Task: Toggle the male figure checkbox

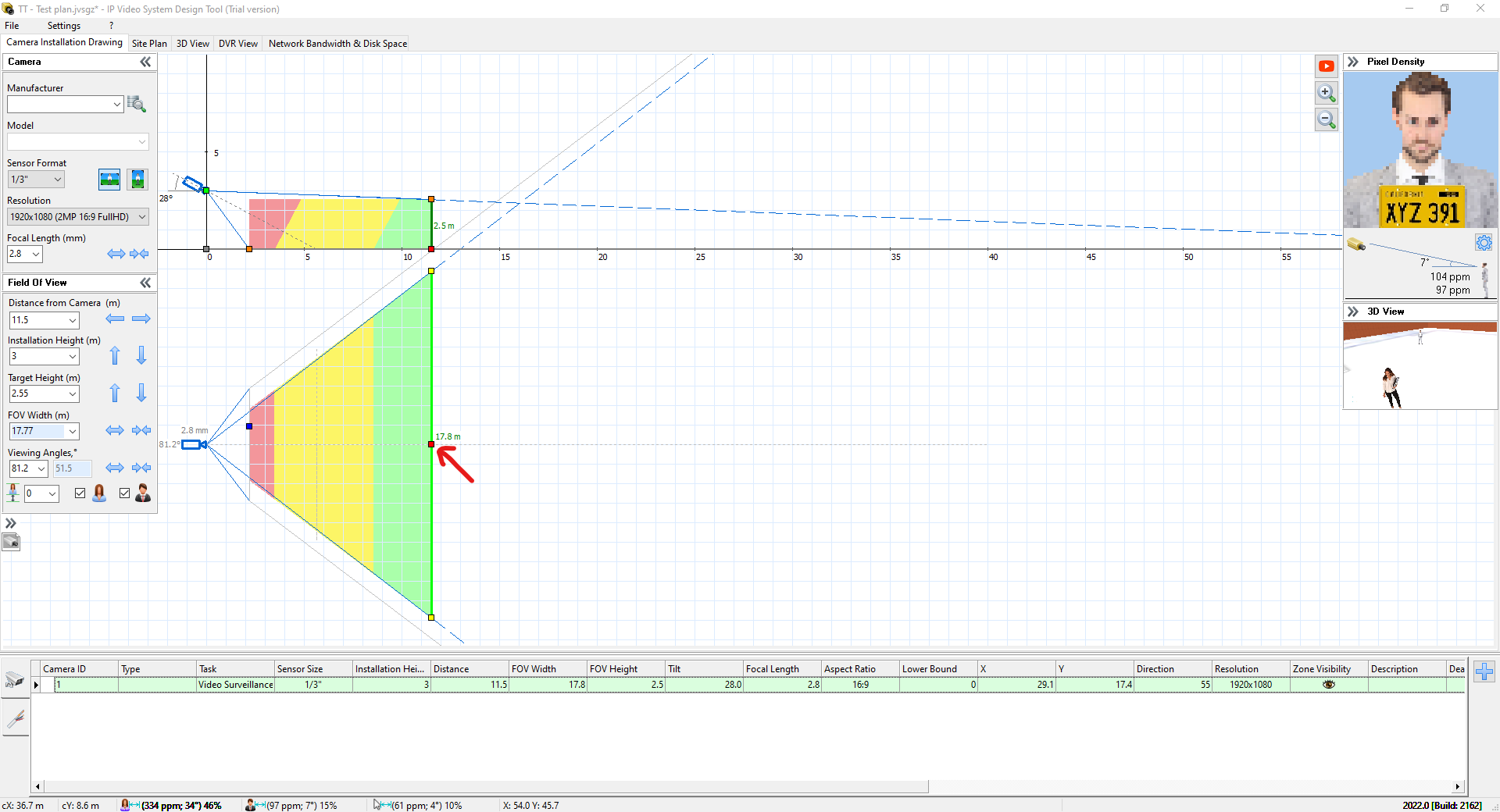Action: (124, 493)
